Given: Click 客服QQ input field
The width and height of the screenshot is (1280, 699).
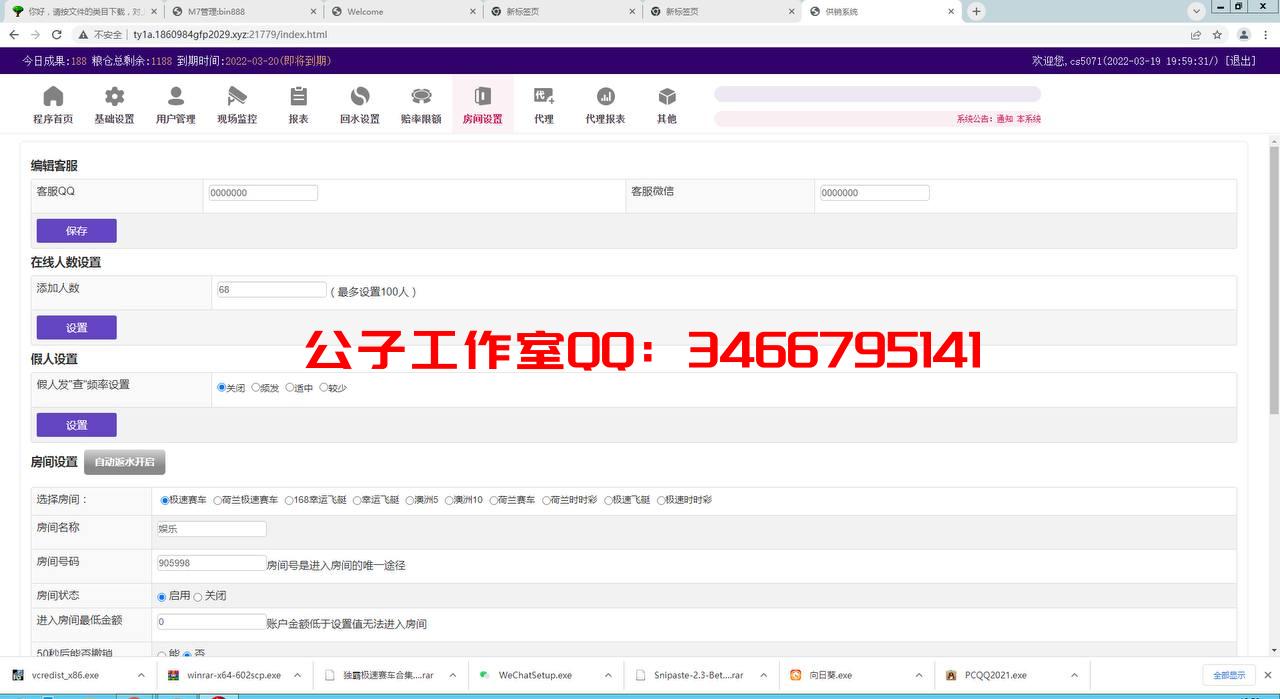Looking at the screenshot, I should 263,193.
